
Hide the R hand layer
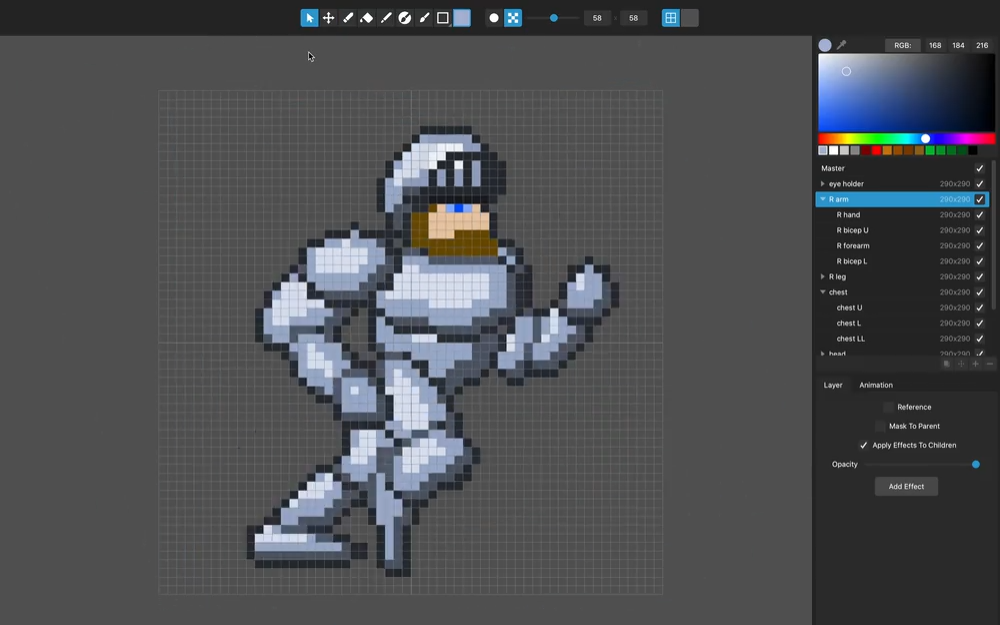tap(980, 215)
